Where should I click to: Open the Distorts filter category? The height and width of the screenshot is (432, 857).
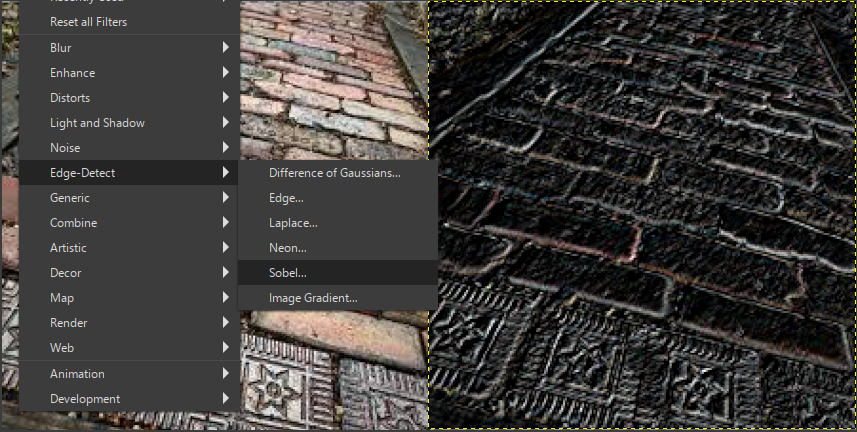70,98
